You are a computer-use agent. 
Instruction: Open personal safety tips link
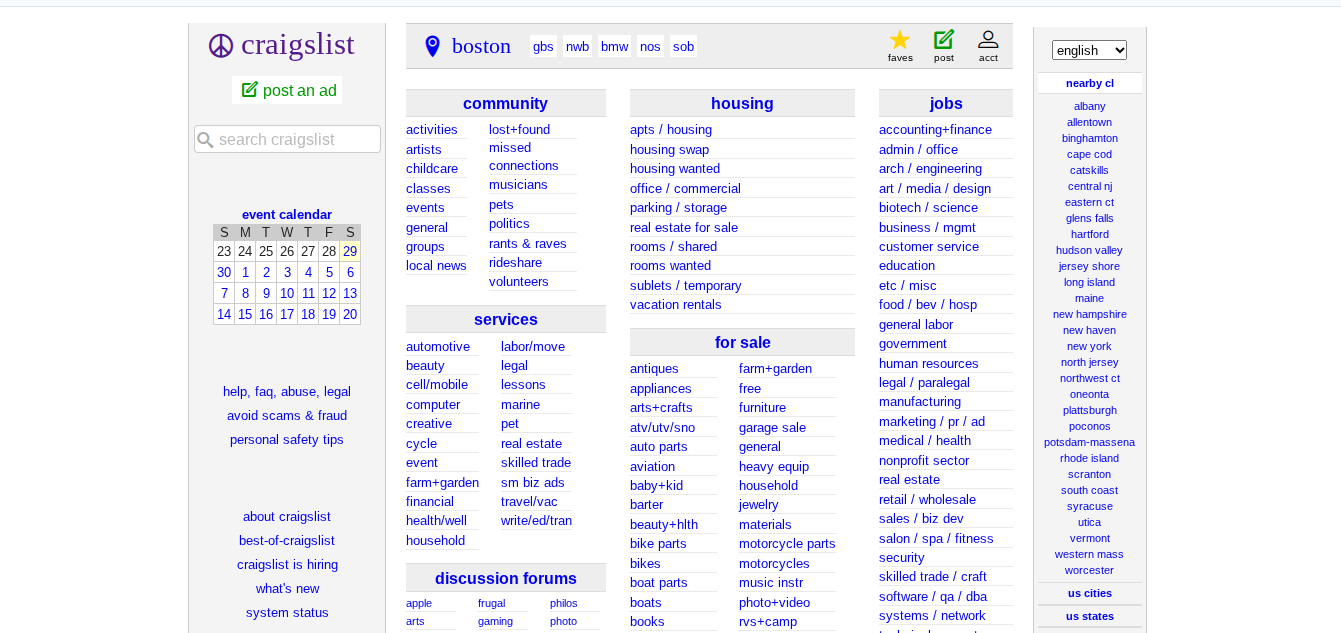pyautogui.click(x=287, y=439)
